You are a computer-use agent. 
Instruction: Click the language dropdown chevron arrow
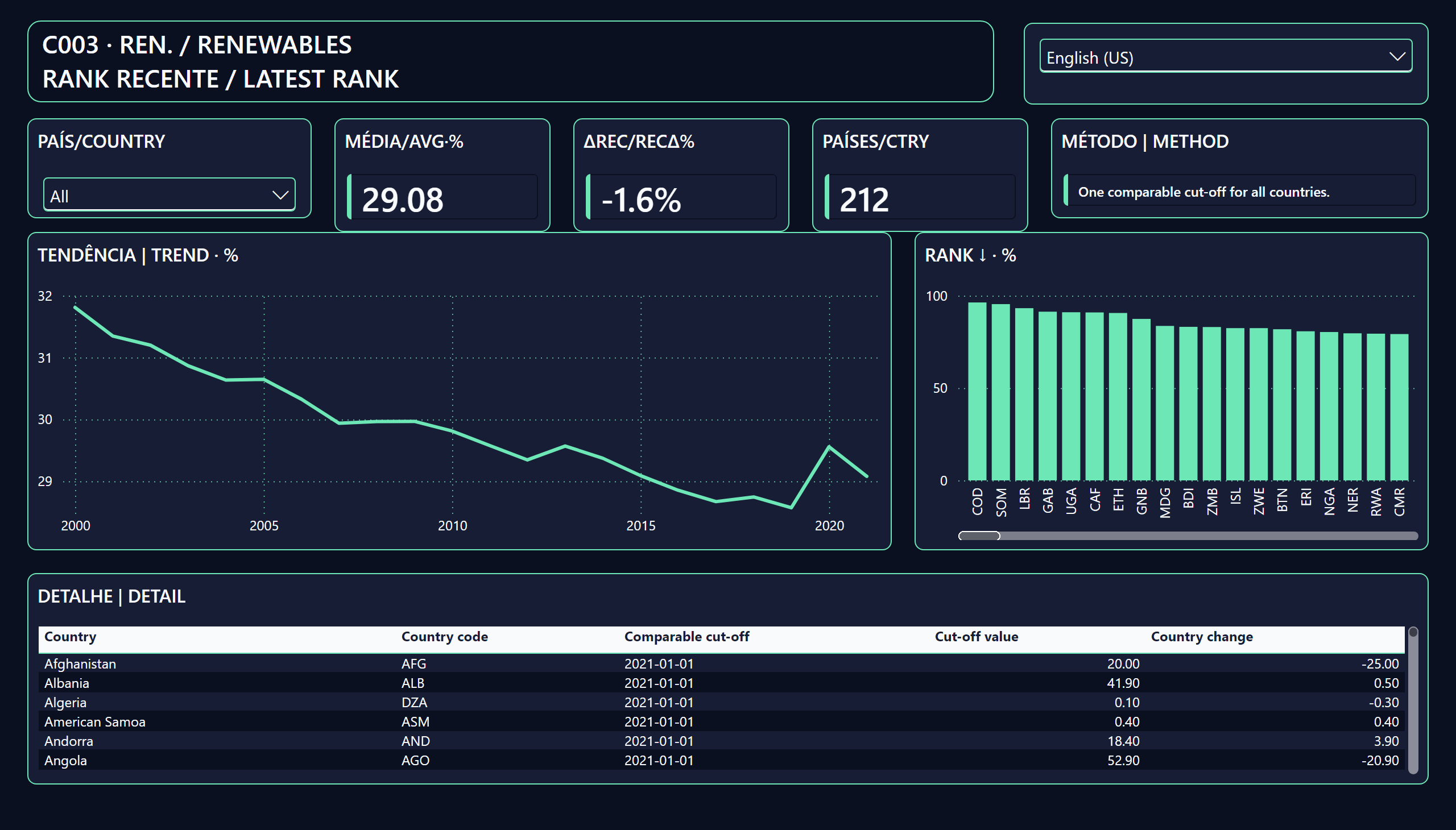click(x=1397, y=56)
